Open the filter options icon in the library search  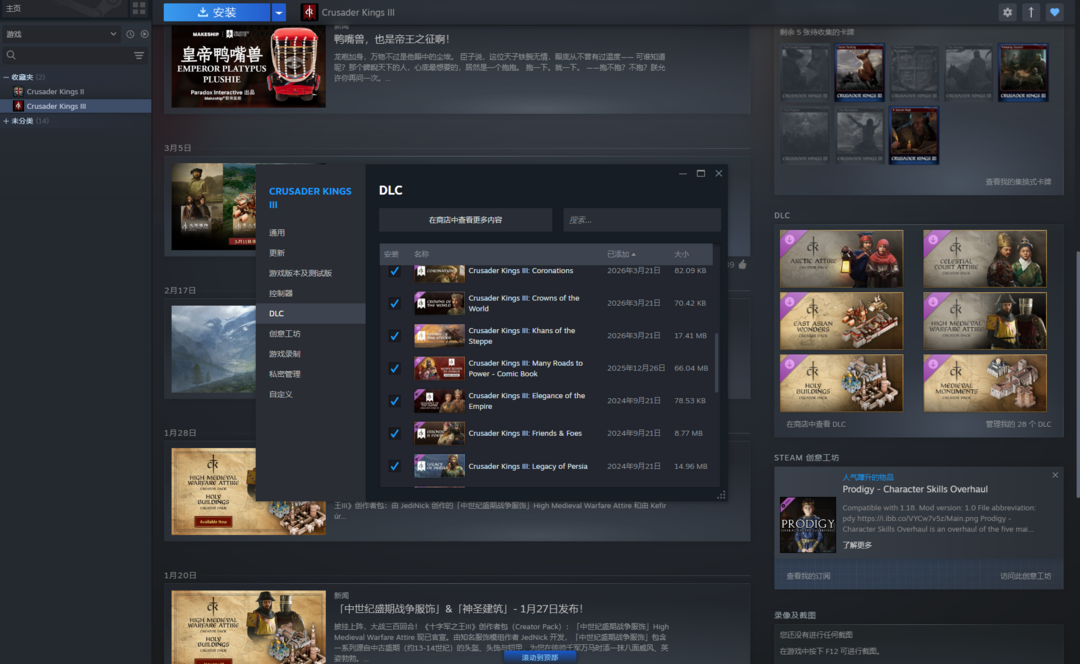point(139,56)
